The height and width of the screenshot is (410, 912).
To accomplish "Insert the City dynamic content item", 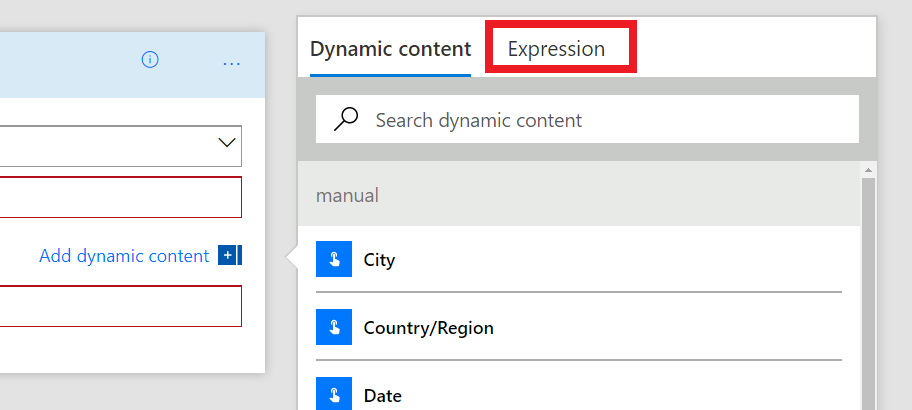I will coord(379,260).
